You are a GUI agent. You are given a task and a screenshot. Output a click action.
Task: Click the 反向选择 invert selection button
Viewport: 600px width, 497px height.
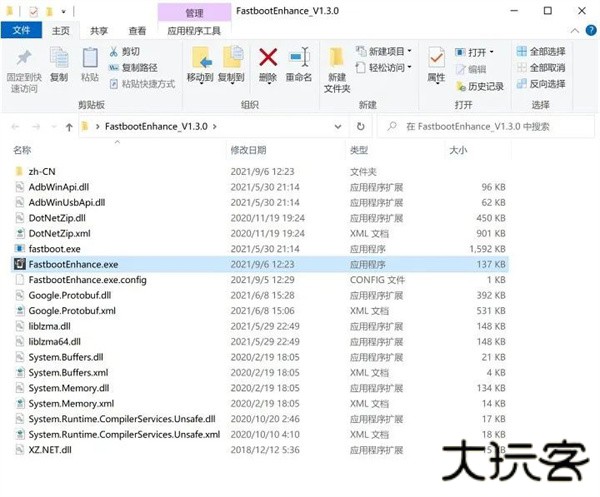[x=541, y=84]
